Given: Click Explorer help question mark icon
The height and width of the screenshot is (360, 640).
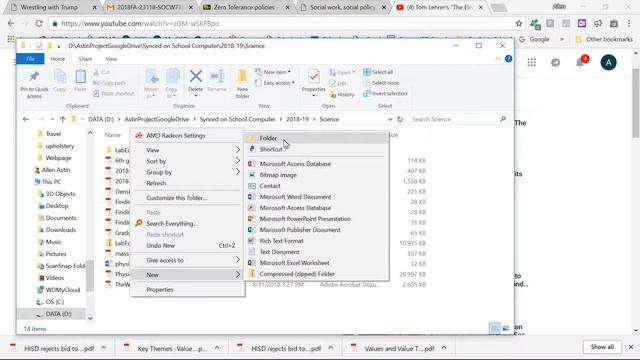Looking at the screenshot, I should click(x=508, y=59).
